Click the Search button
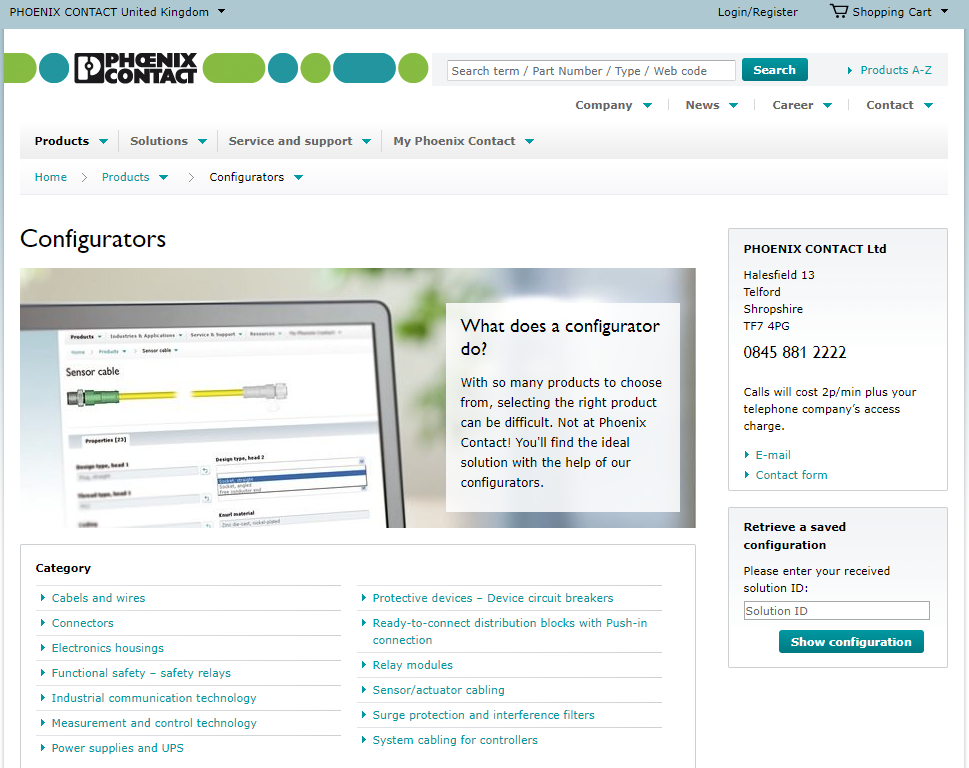 [x=774, y=70]
